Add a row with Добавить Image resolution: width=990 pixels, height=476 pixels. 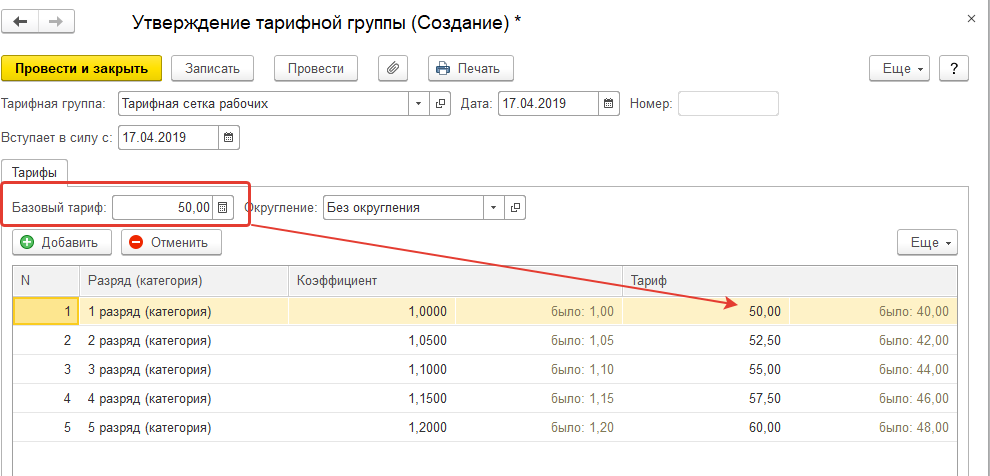pyautogui.click(x=59, y=242)
